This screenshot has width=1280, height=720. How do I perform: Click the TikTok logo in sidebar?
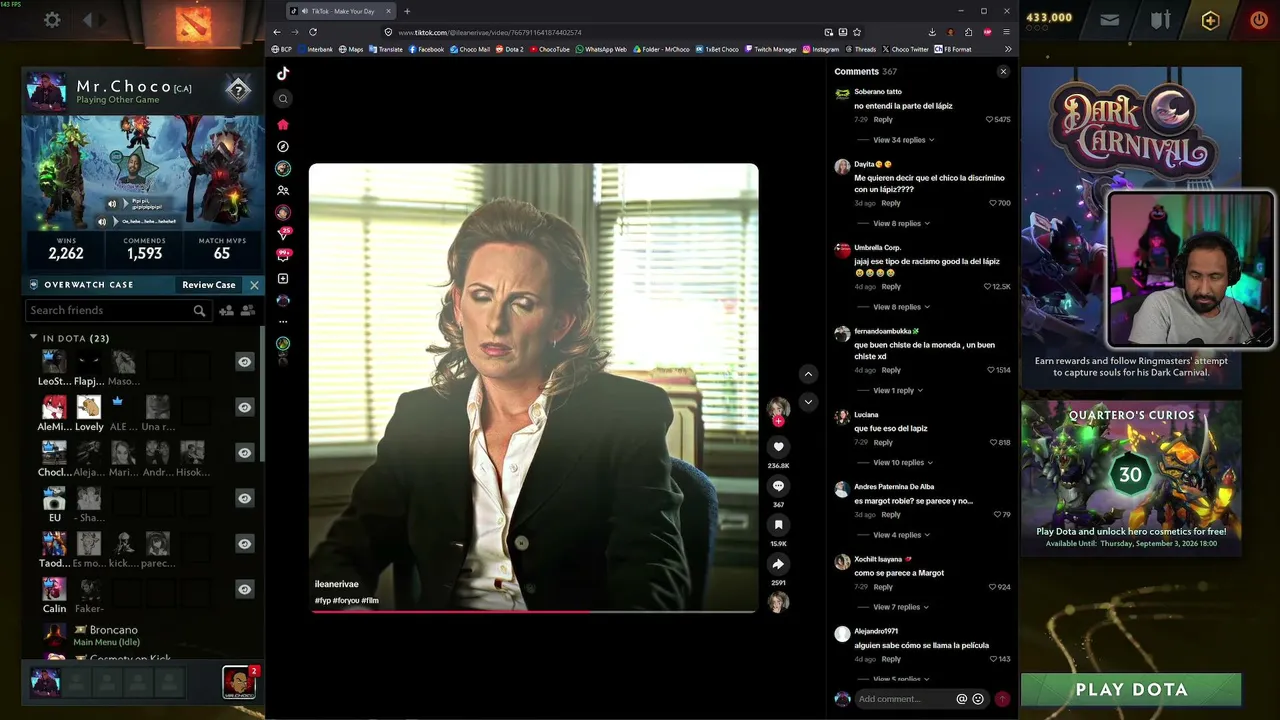coord(283,73)
